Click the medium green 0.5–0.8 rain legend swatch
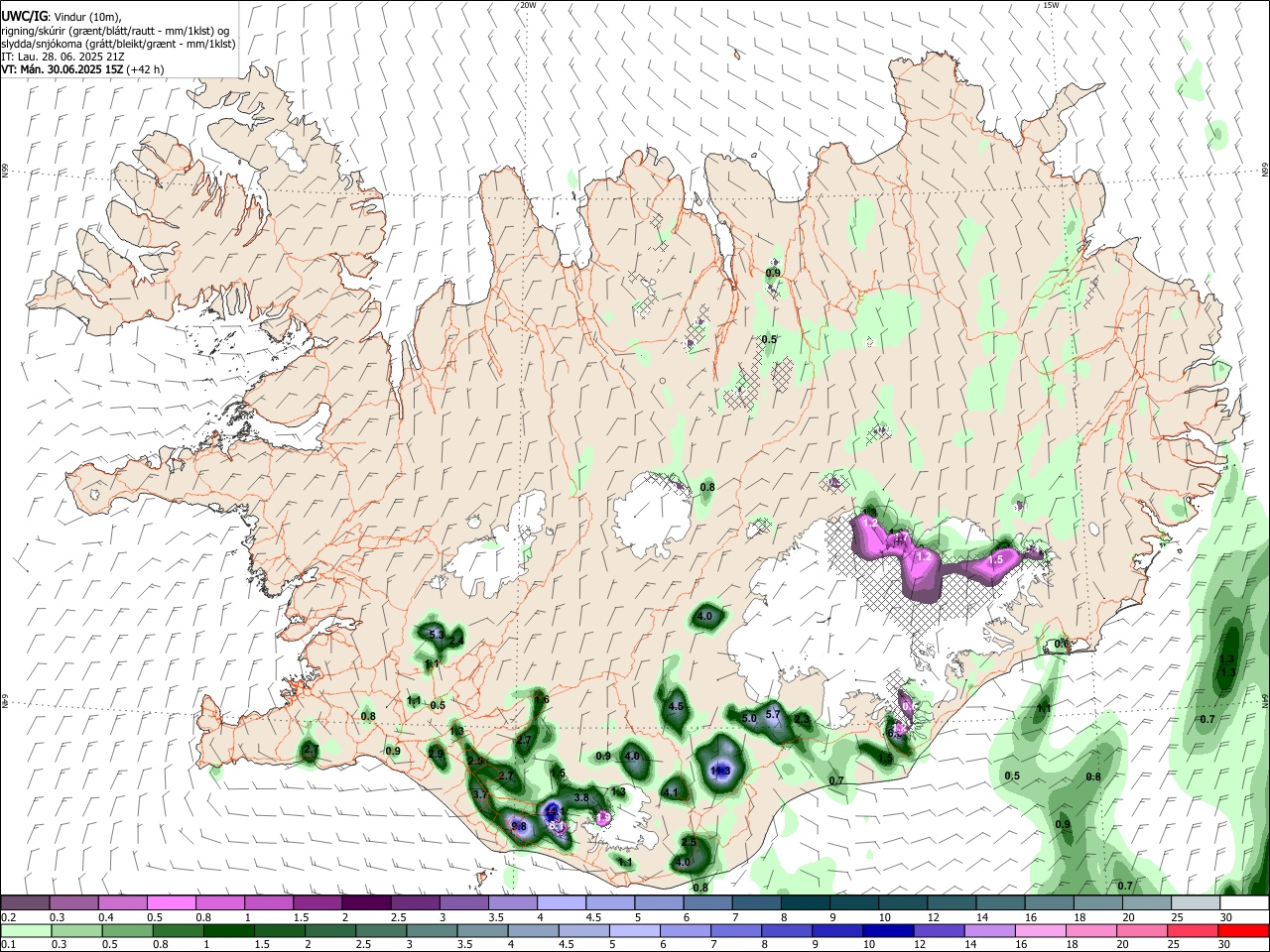The width and height of the screenshot is (1270, 952). coord(128,930)
